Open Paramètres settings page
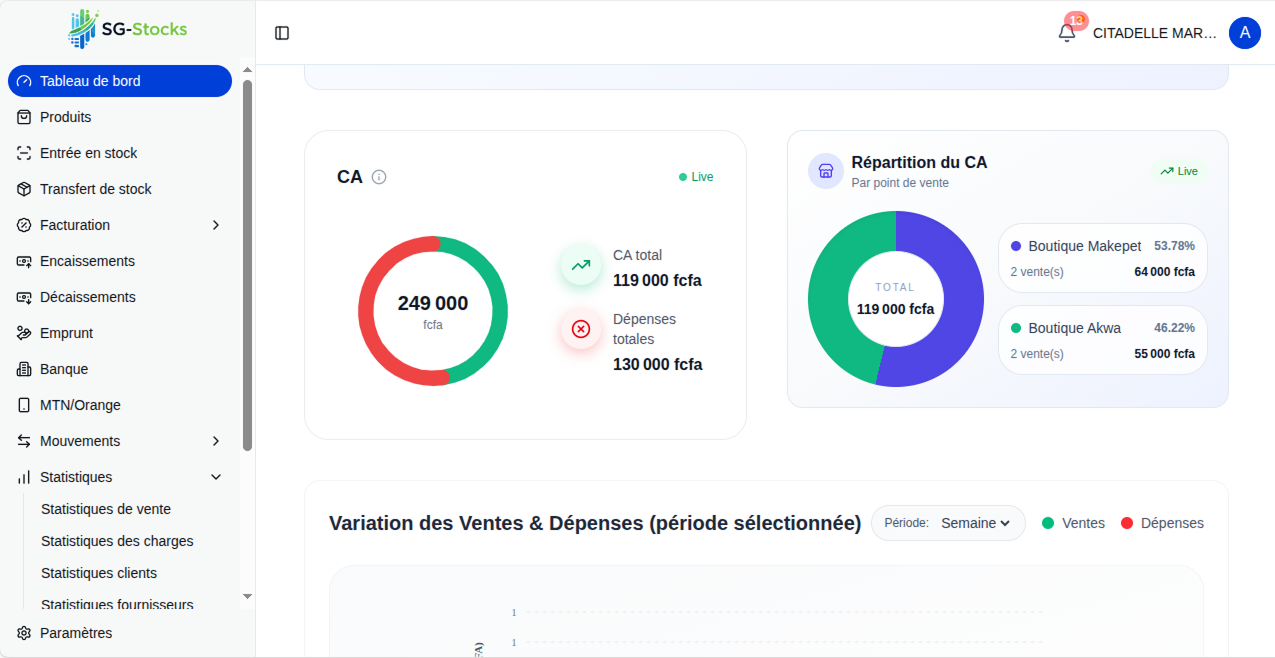This screenshot has height=658, width=1275. coord(120,633)
